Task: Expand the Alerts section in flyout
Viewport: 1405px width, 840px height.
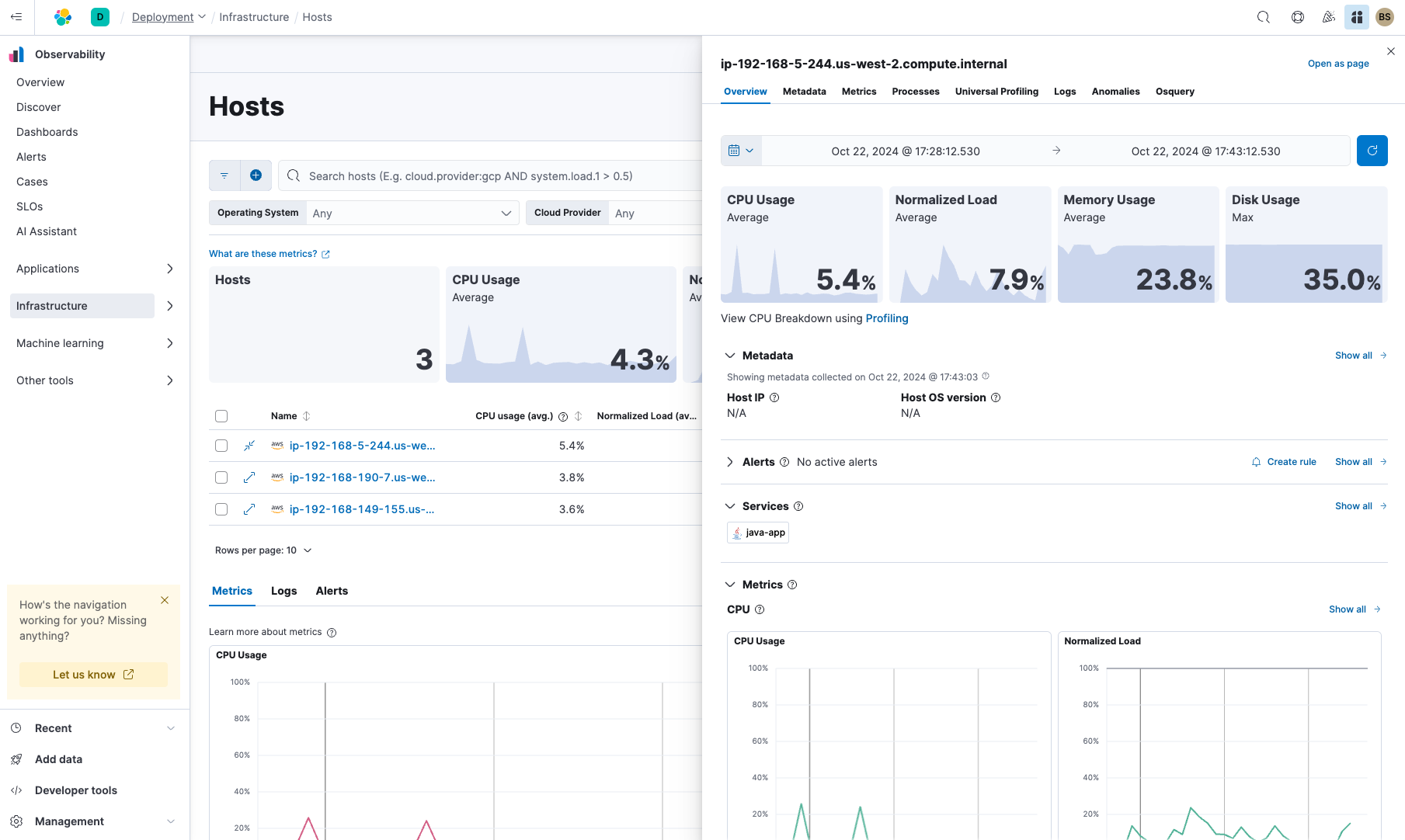Action: pyautogui.click(x=730, y=462)
